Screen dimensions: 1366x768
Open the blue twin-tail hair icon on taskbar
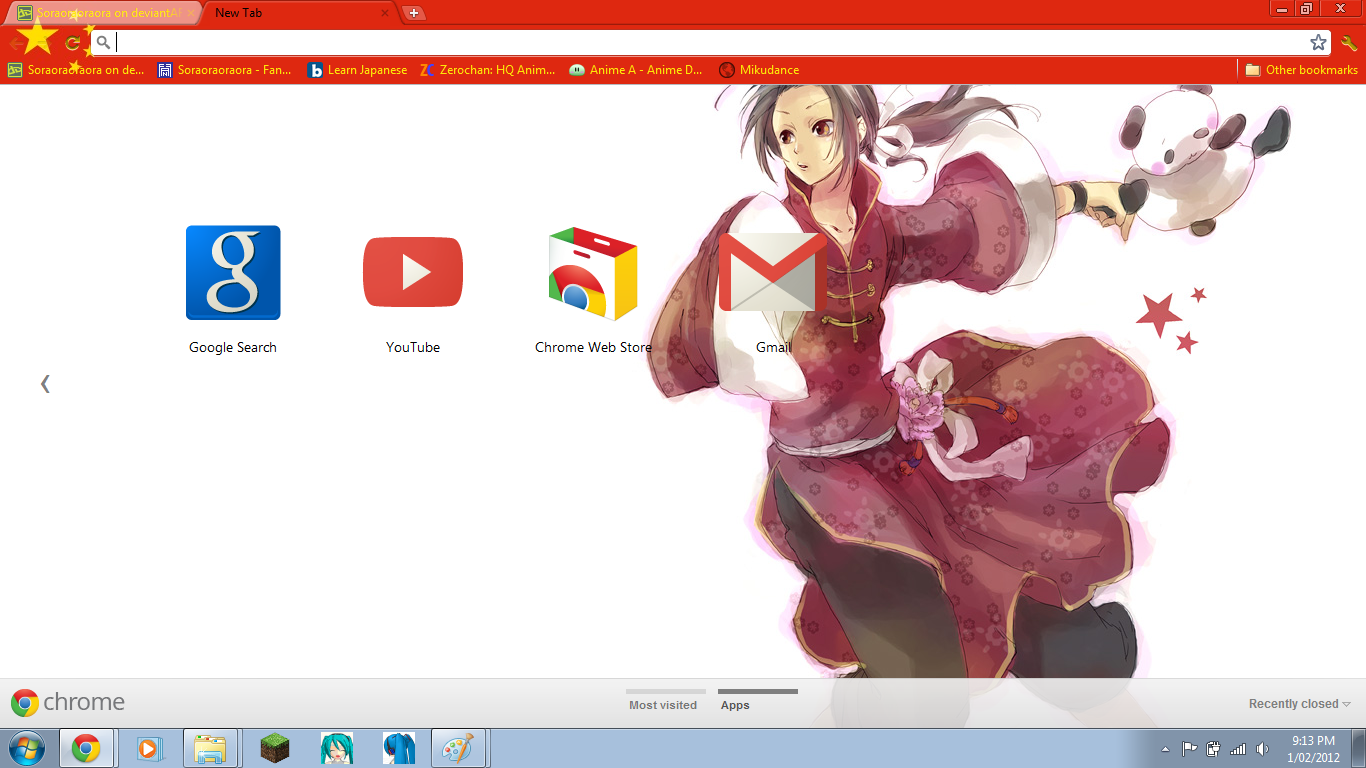tap(398, 748)
